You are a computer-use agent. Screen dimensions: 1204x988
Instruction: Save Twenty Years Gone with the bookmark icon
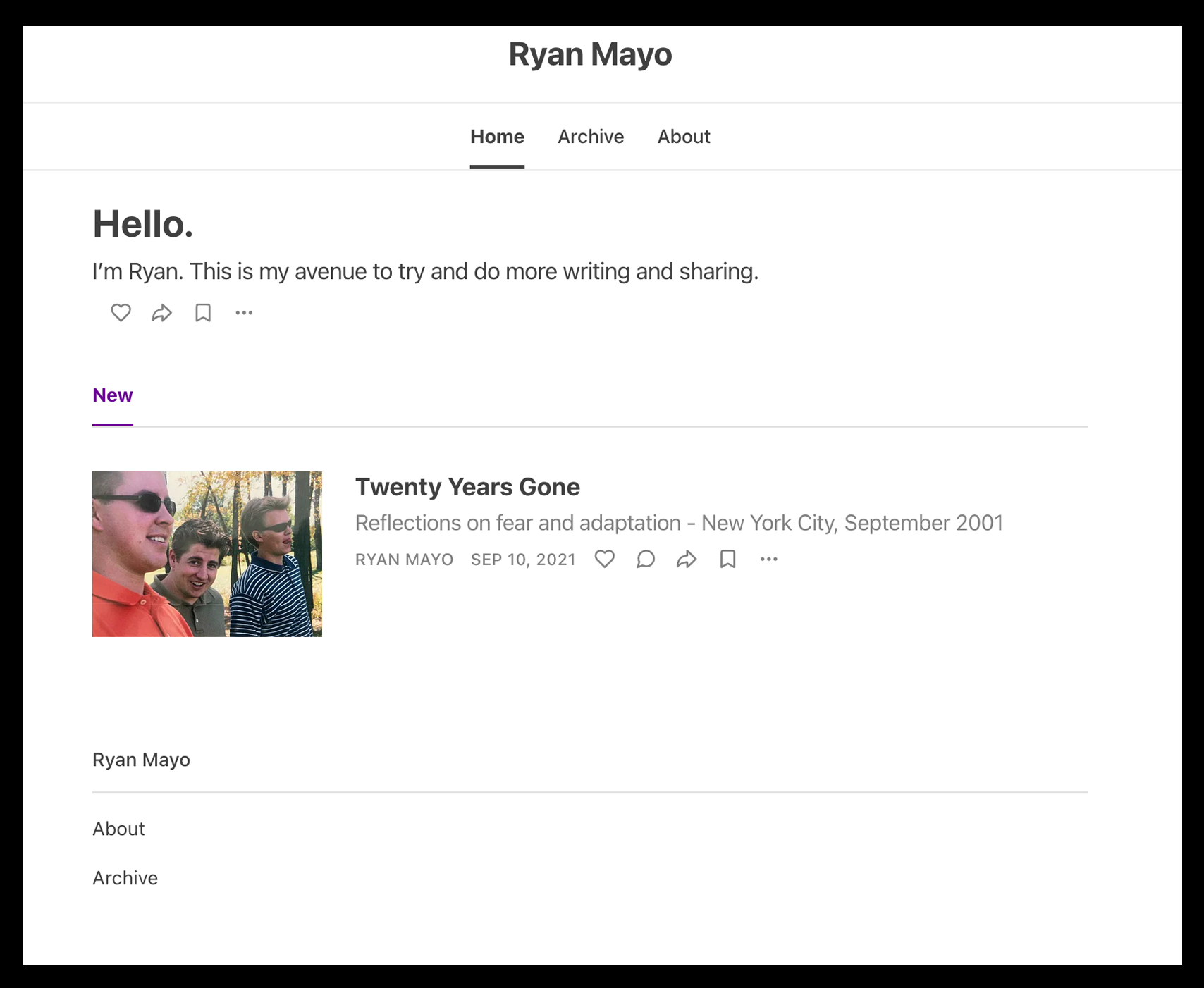(728, 559)
